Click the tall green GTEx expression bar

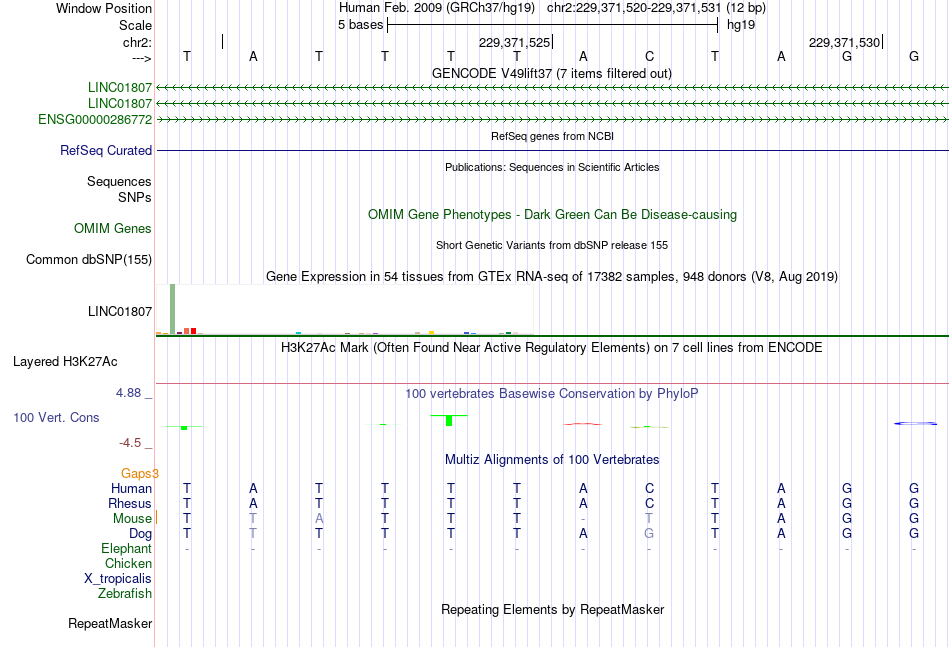click(x=173, y=309)
